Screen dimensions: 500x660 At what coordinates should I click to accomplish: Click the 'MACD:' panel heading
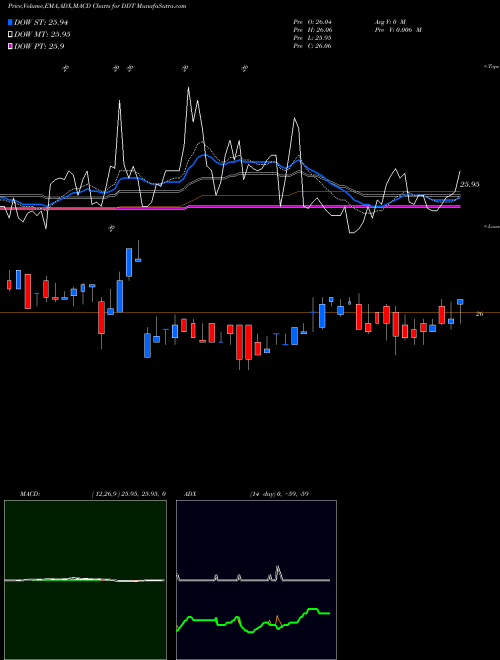point(30,494)
